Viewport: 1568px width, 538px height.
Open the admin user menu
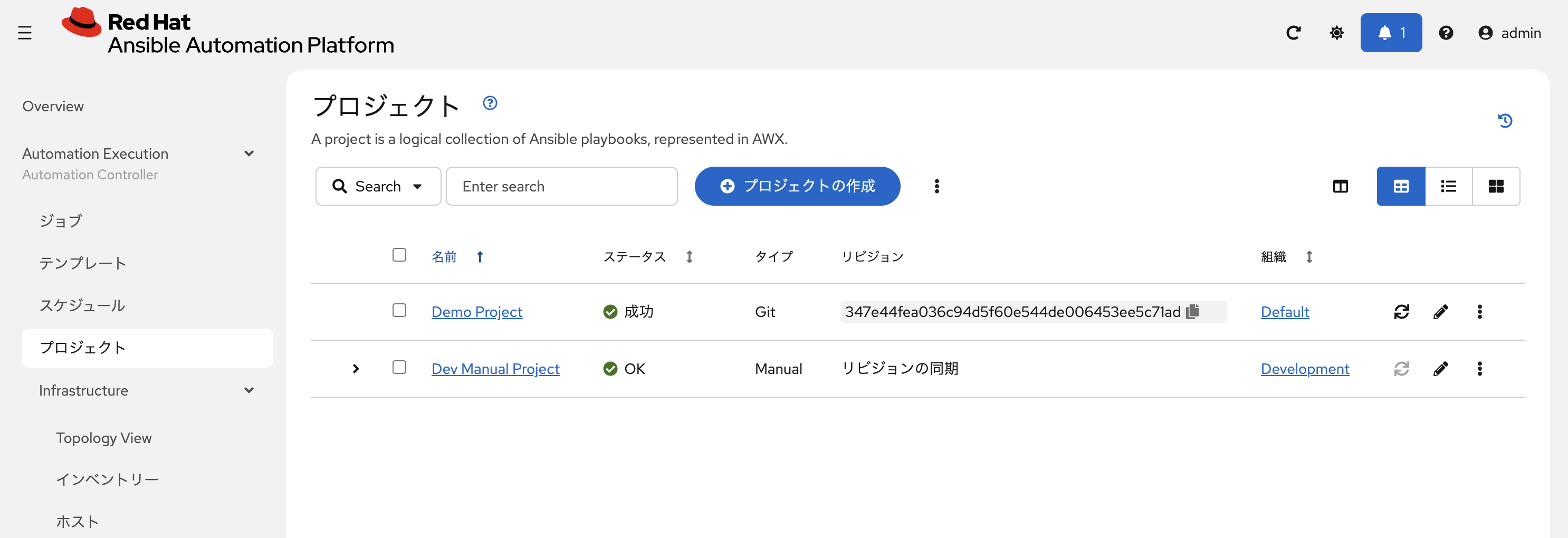point(1509,33)
